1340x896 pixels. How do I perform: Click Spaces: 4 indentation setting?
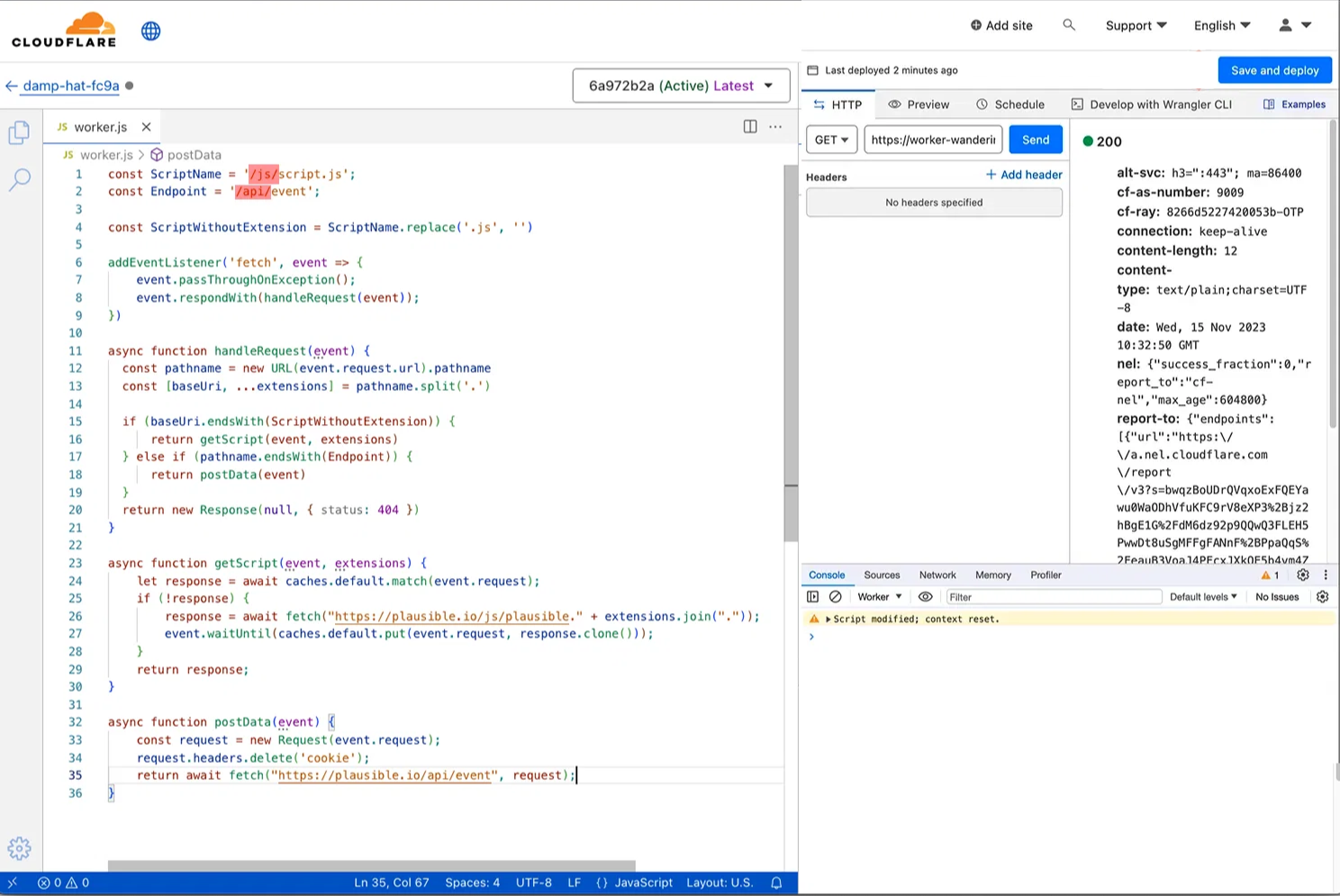472,883
